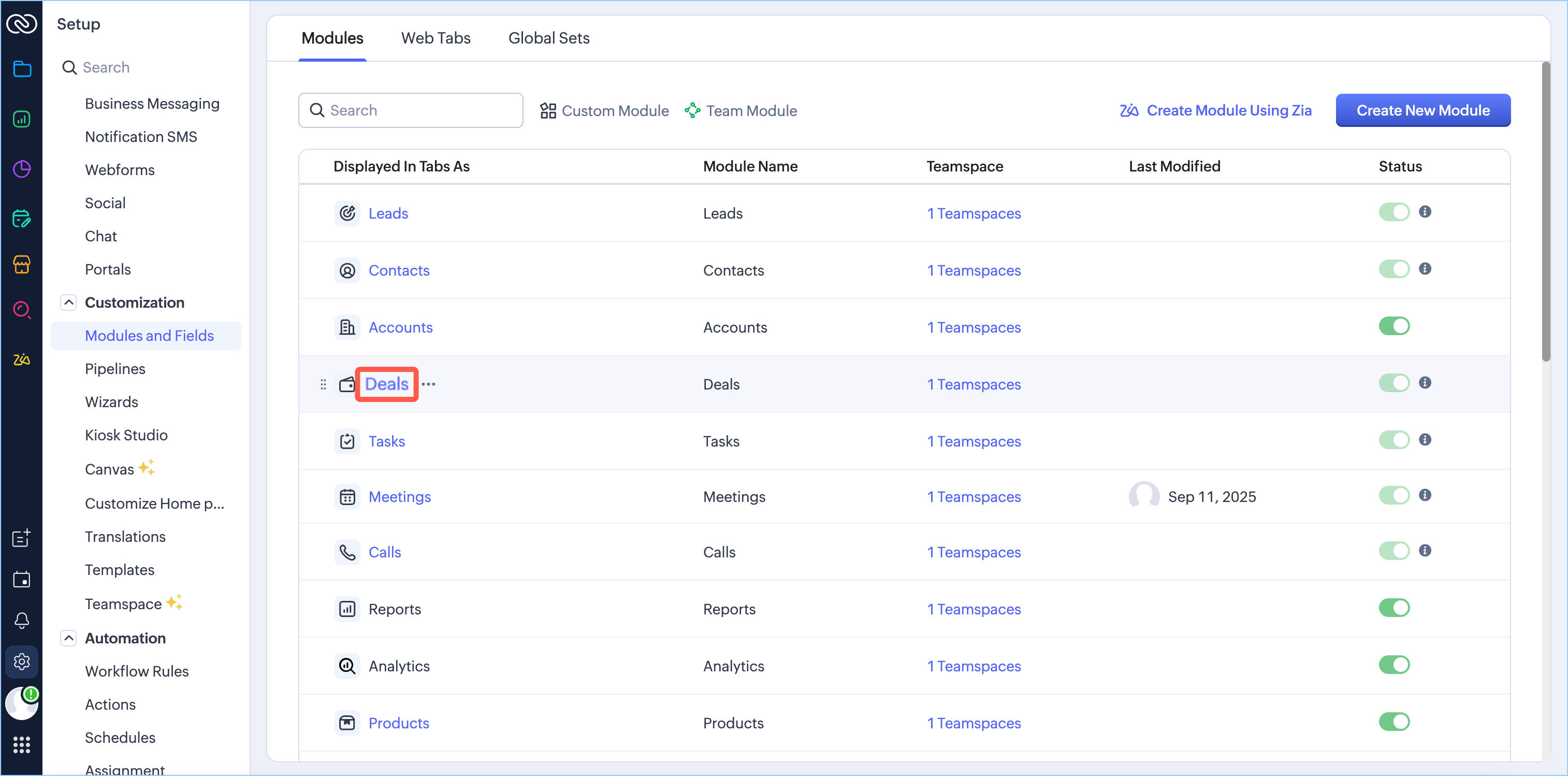Open the Global Sets tab
Screen dimensions: 1568x776
(x=548, y=38)
